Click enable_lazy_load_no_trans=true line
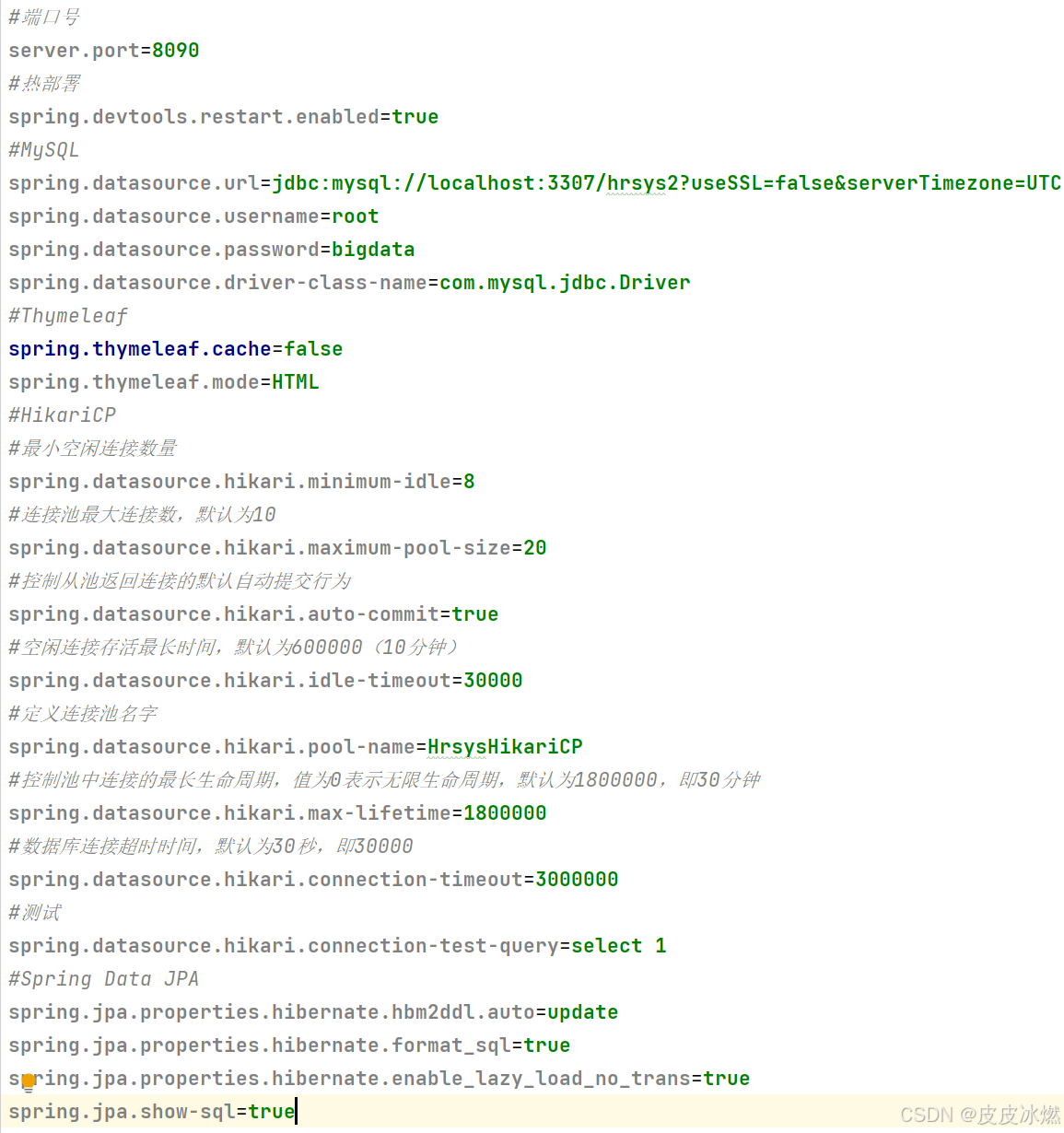This screenshot has height=1133, width=1064. coord(379,1079)
